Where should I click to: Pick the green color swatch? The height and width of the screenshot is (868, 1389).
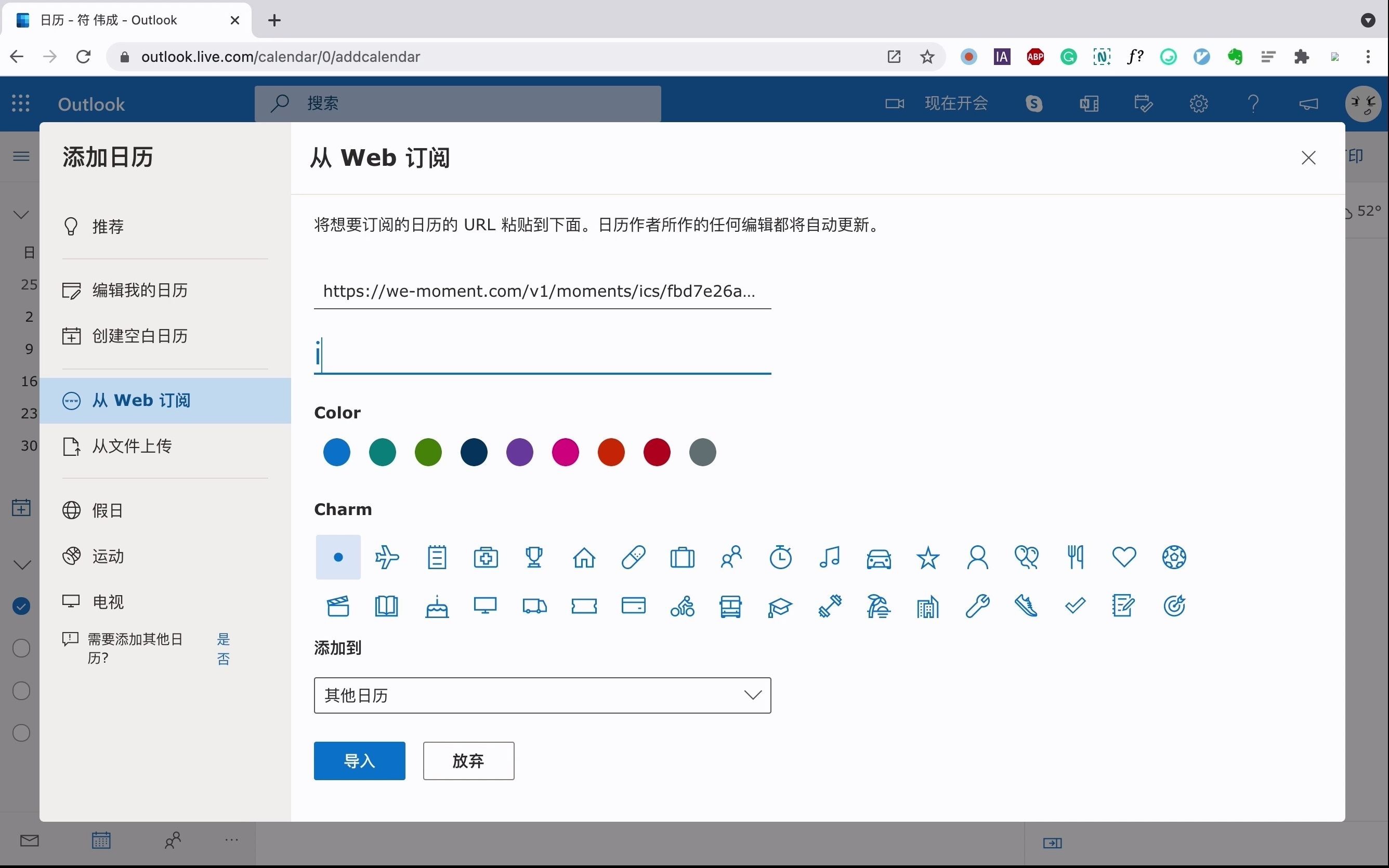(x=428, y=452)
